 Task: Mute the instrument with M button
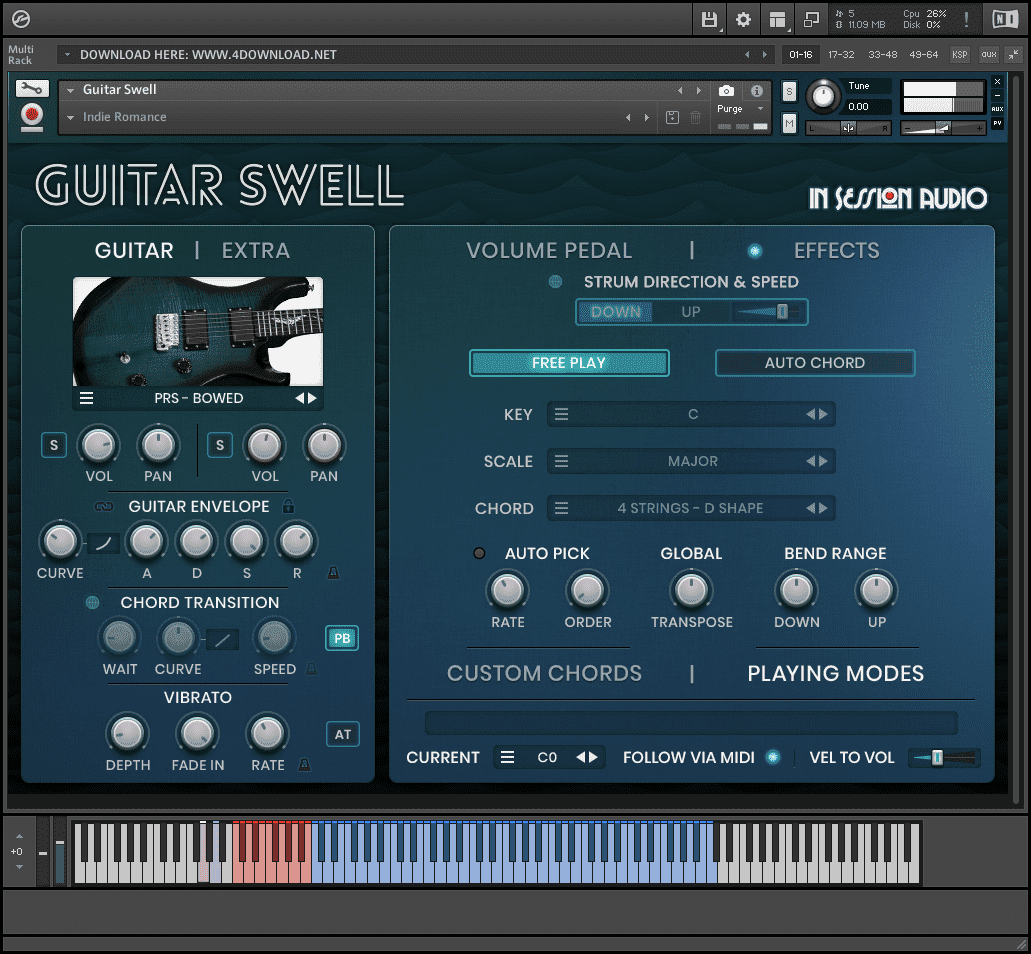point(789,123)
